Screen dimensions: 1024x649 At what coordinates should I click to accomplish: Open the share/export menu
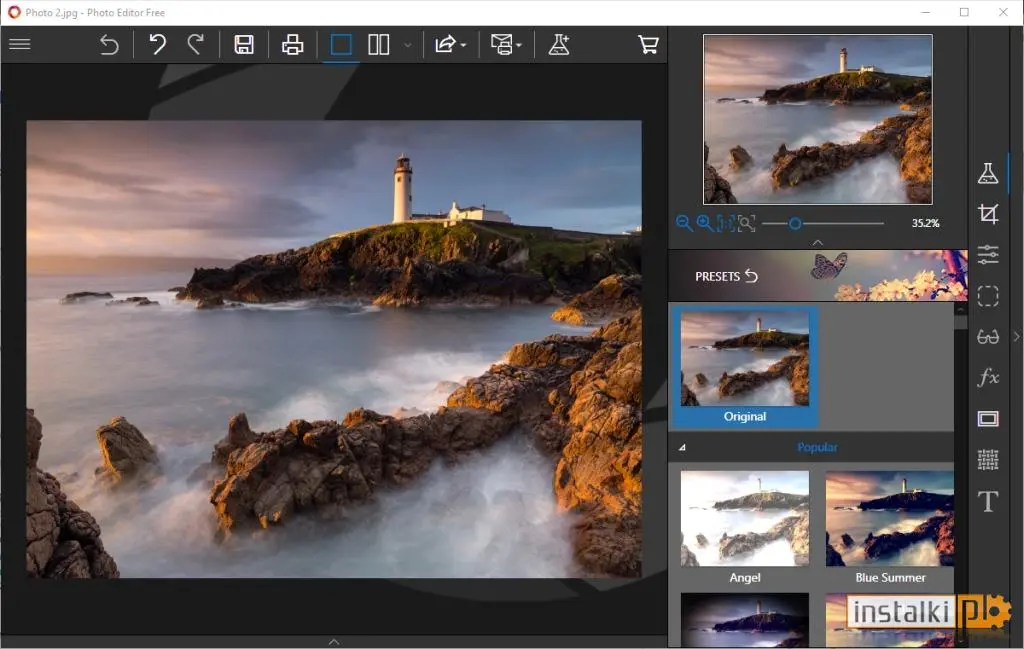pos(450,44)
